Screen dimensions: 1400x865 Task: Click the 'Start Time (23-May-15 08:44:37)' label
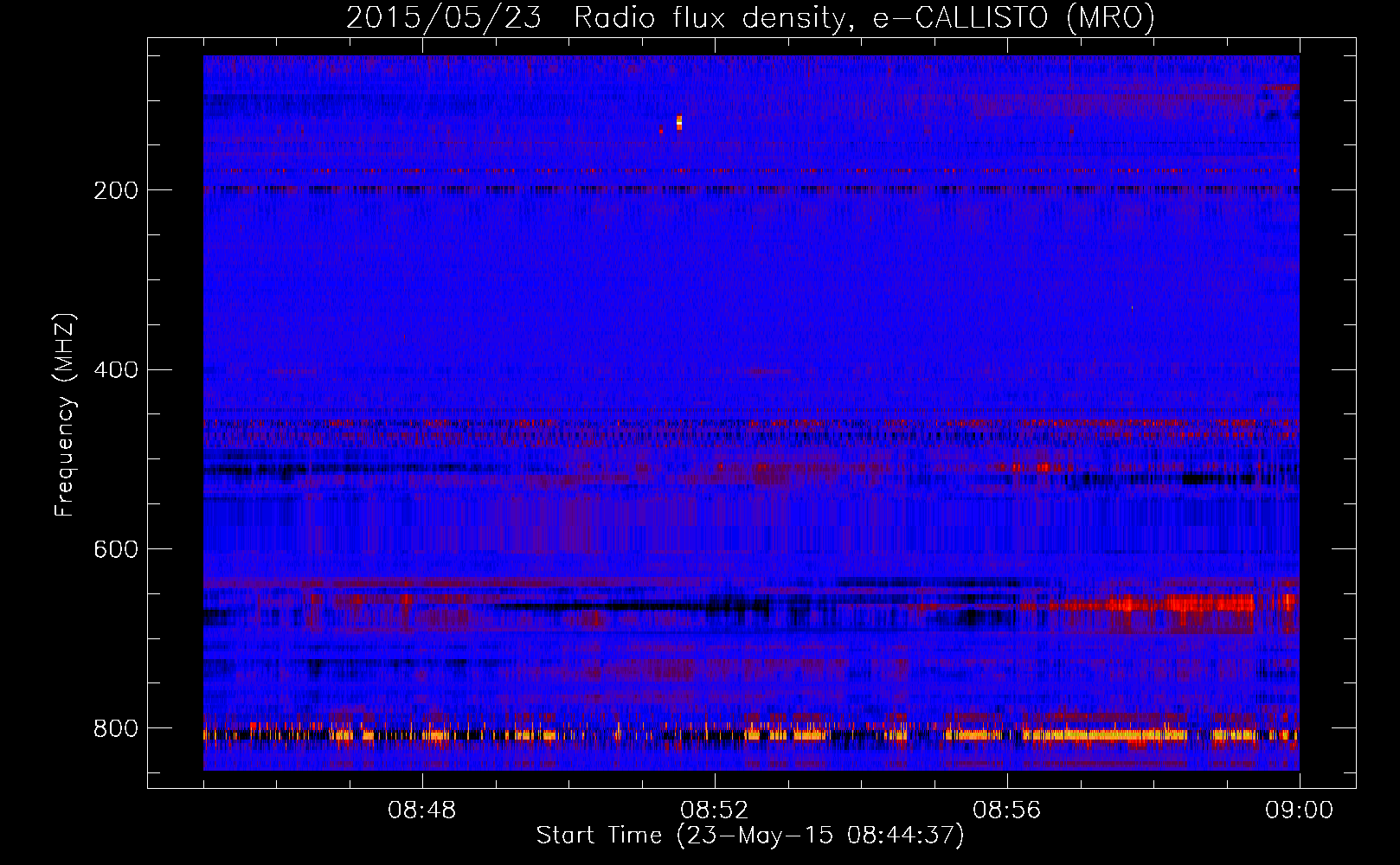click(x=750, y=836)
